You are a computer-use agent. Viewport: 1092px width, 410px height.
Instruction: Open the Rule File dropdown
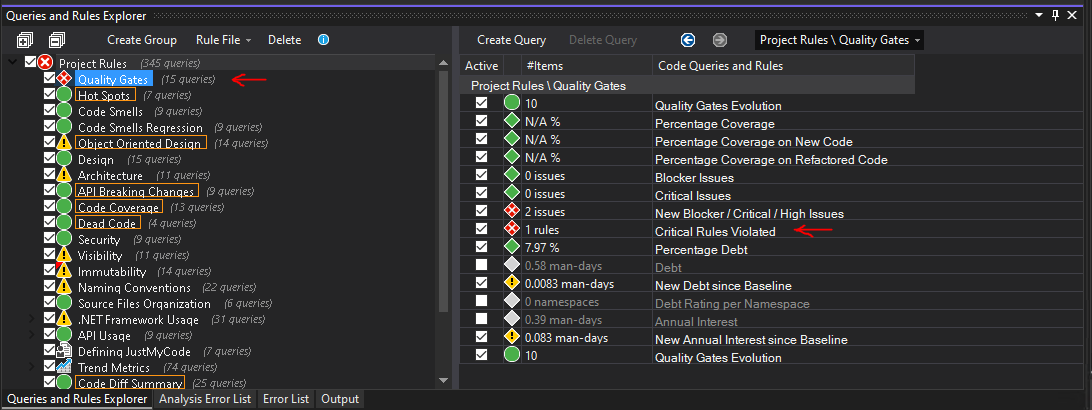(223, 40)
